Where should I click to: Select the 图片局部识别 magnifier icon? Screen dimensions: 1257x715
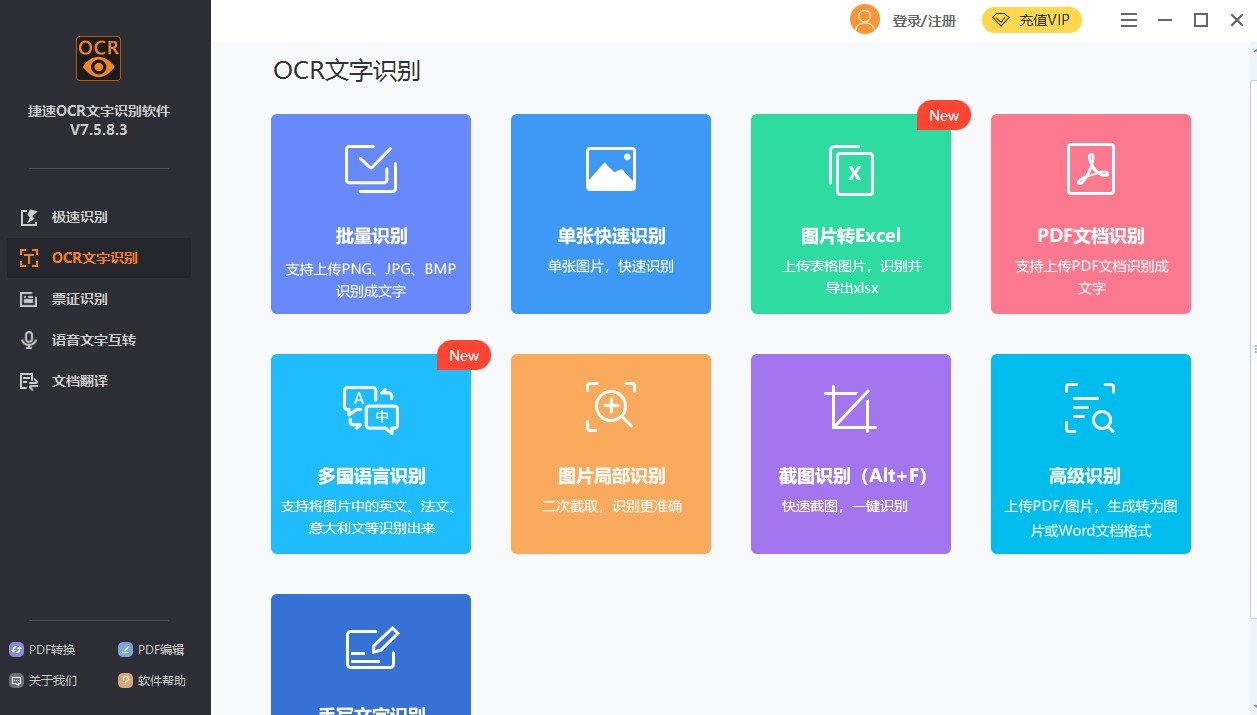[x=610, y=406]
